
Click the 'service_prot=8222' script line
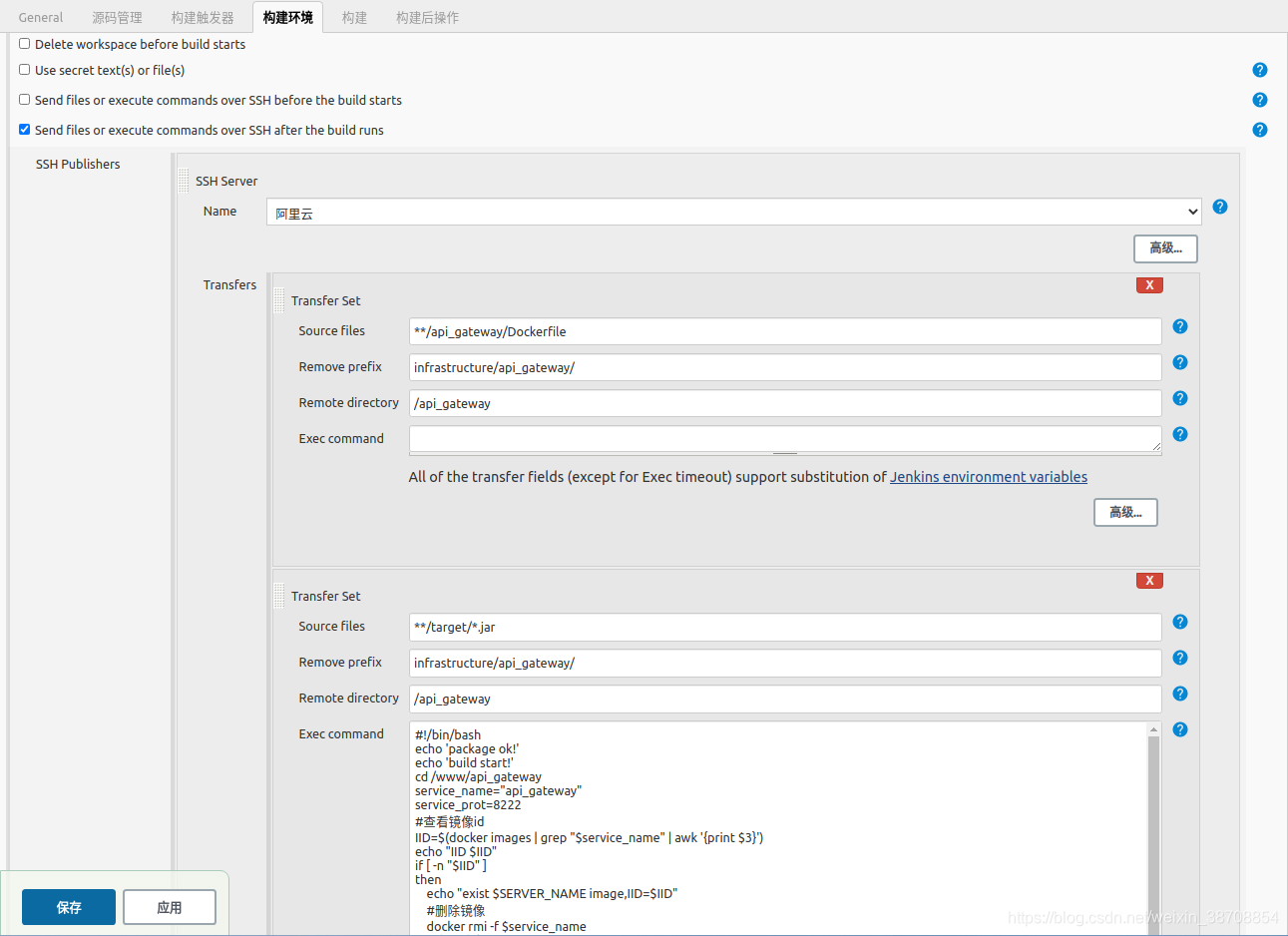tap(468, 804)
